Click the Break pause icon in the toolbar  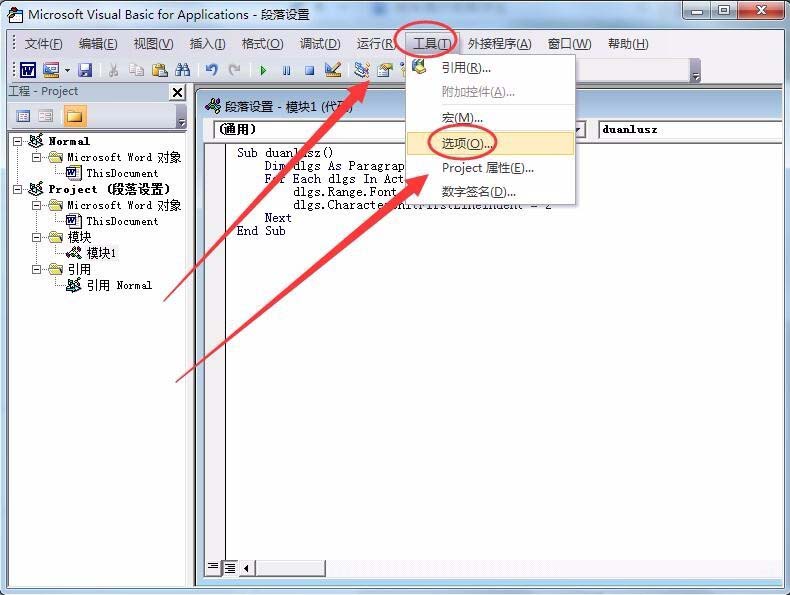(286, 71)
